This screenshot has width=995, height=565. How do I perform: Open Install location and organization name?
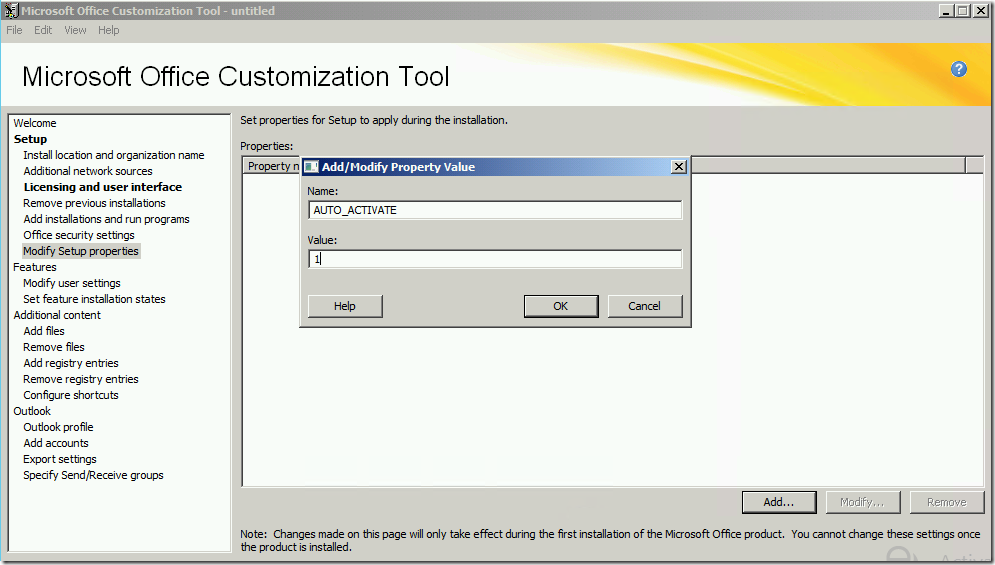pyautogui.click(x=114, y=155)
